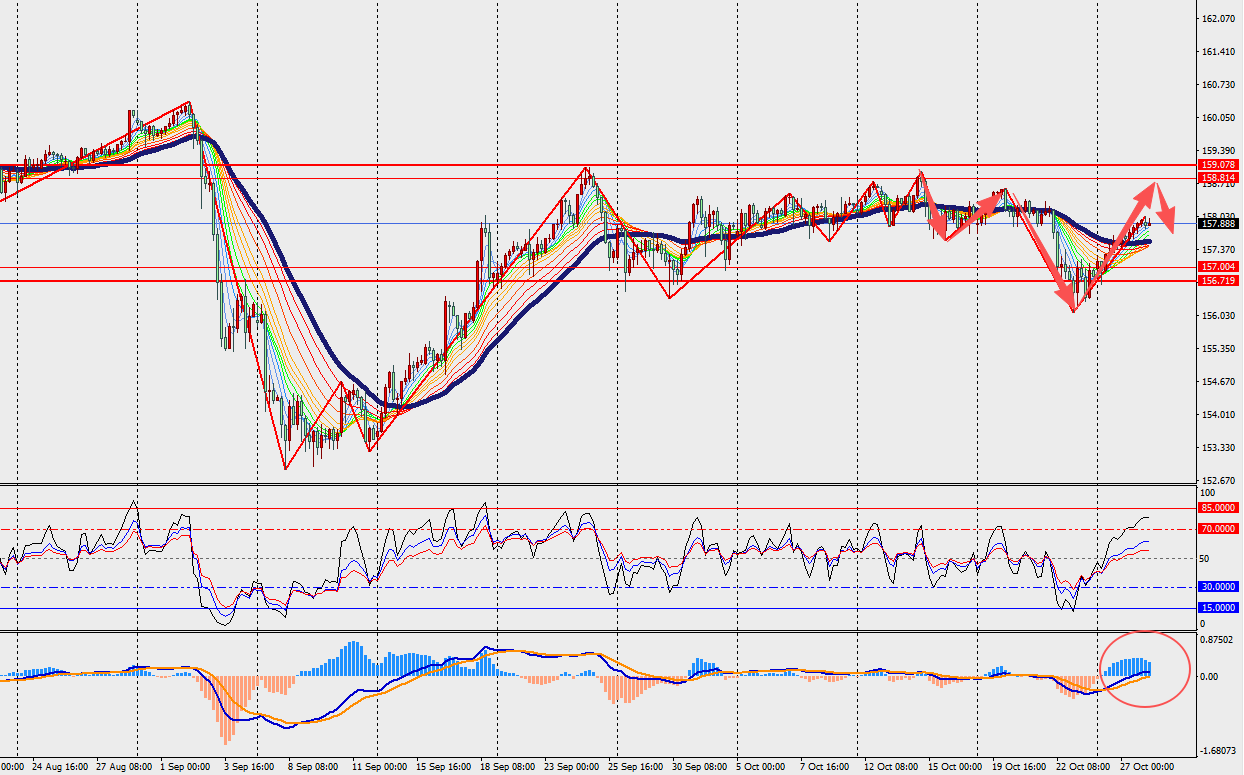
Task: Click the 153.330 price axis value
Action: (x=1217, y=448)
